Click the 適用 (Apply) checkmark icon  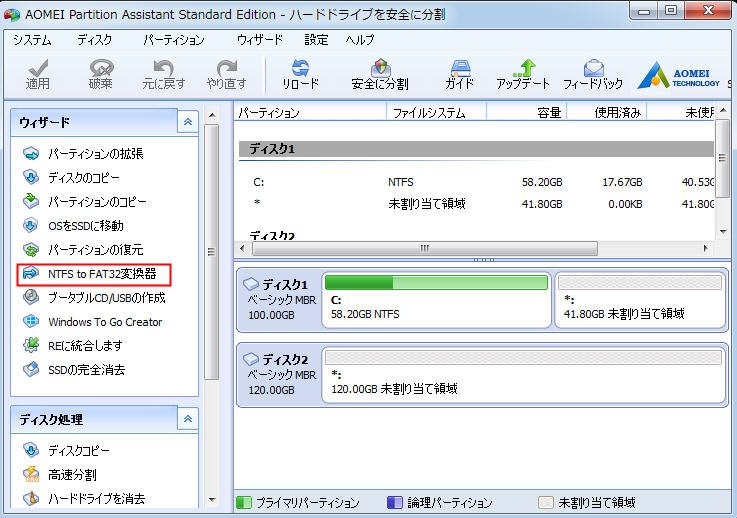38,67
